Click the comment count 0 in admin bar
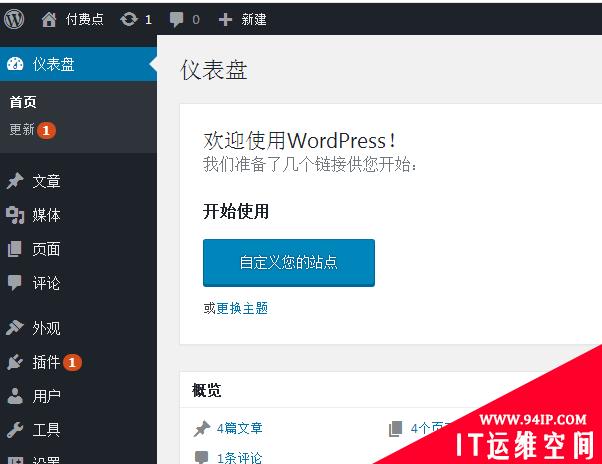This screenshot has width=602, height=464. tap(196, 20)
